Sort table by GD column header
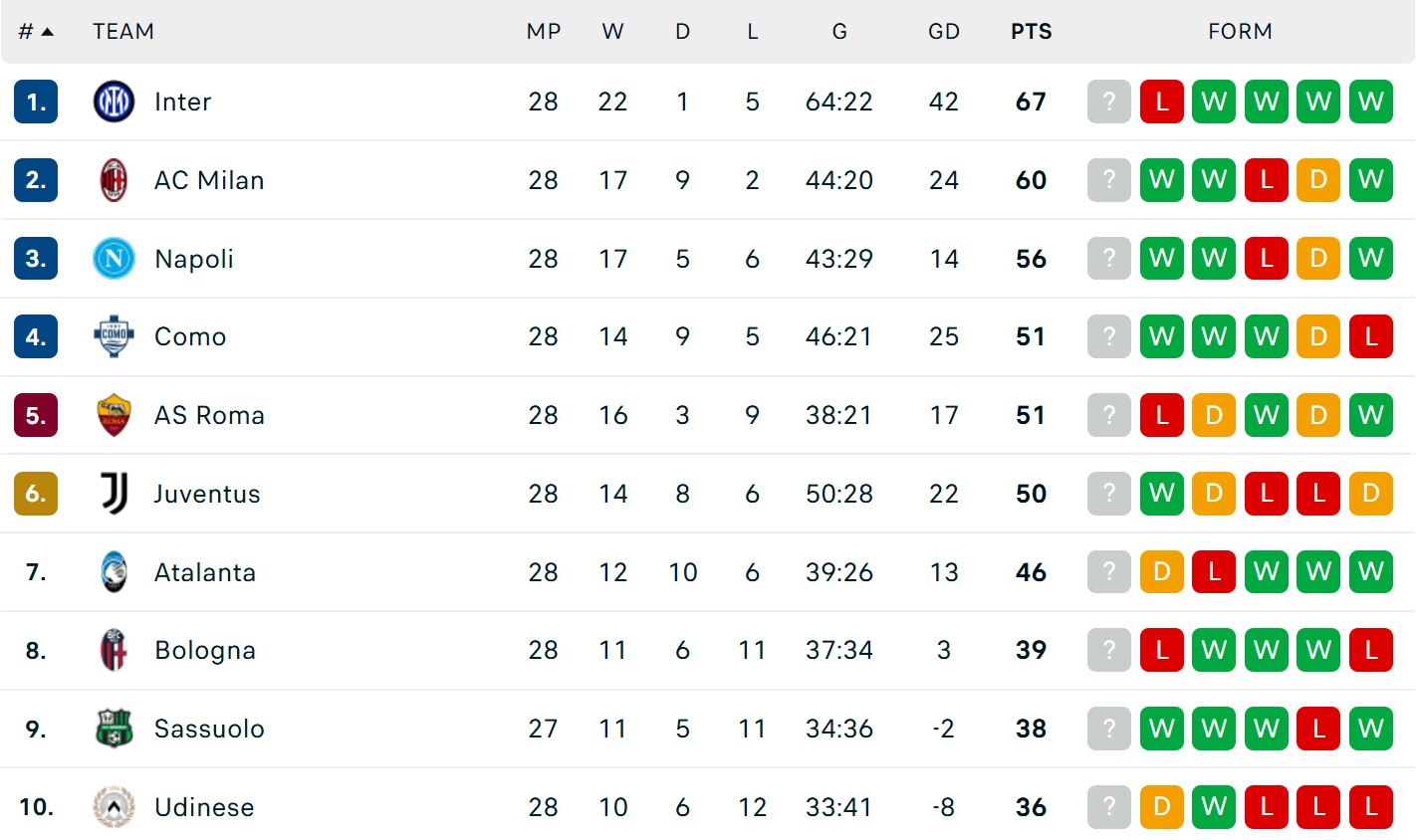 point(943,32)
